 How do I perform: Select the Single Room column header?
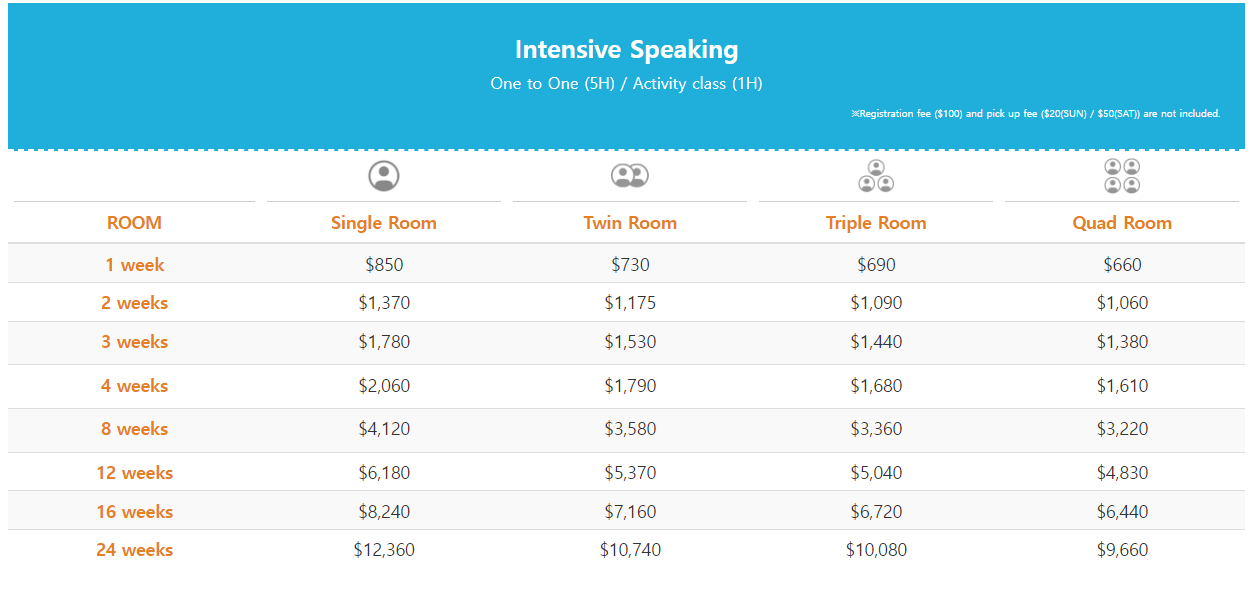pyautogui.click(x=384, y=223)
